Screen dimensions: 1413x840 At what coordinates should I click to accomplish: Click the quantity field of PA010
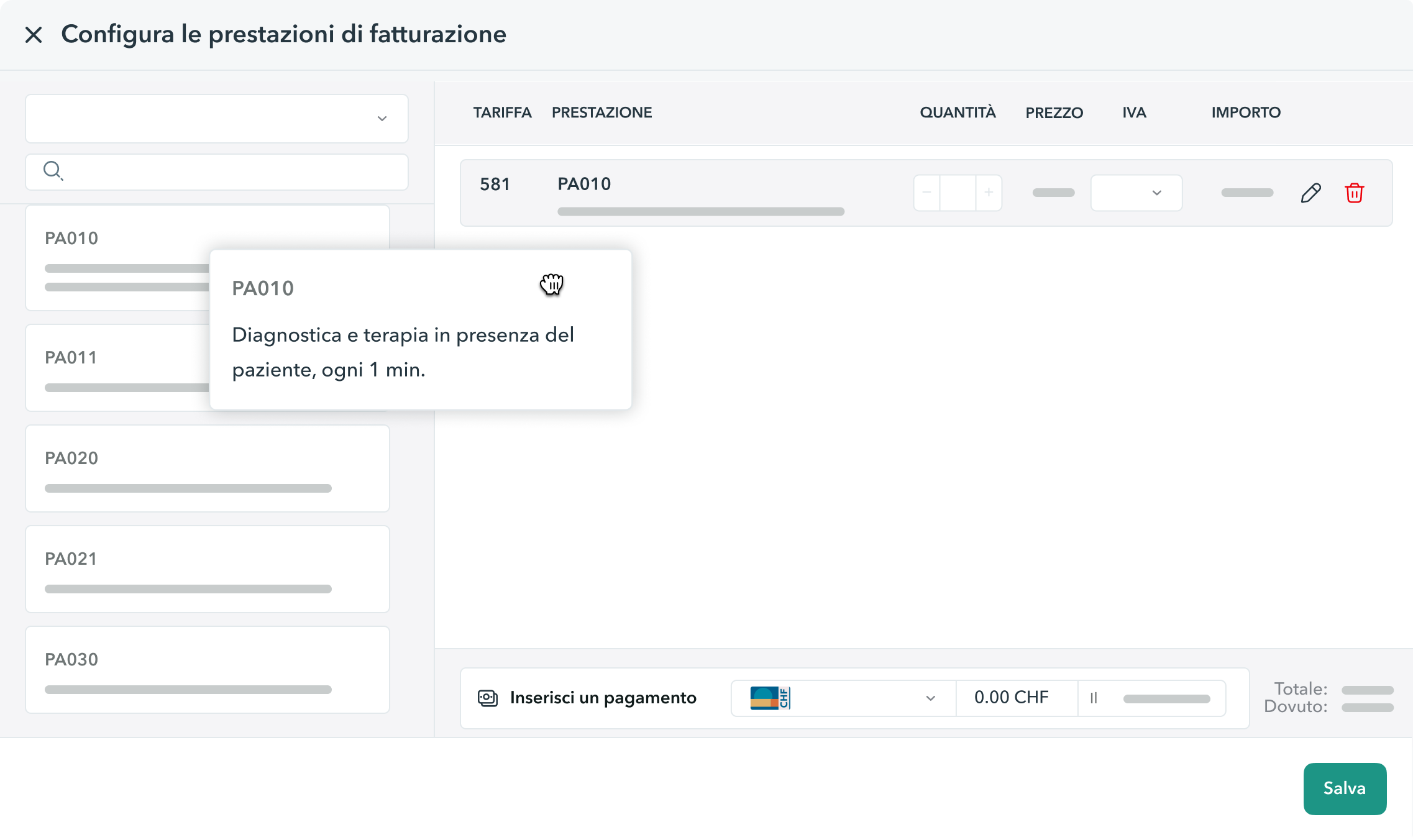(x=958, y=193)
